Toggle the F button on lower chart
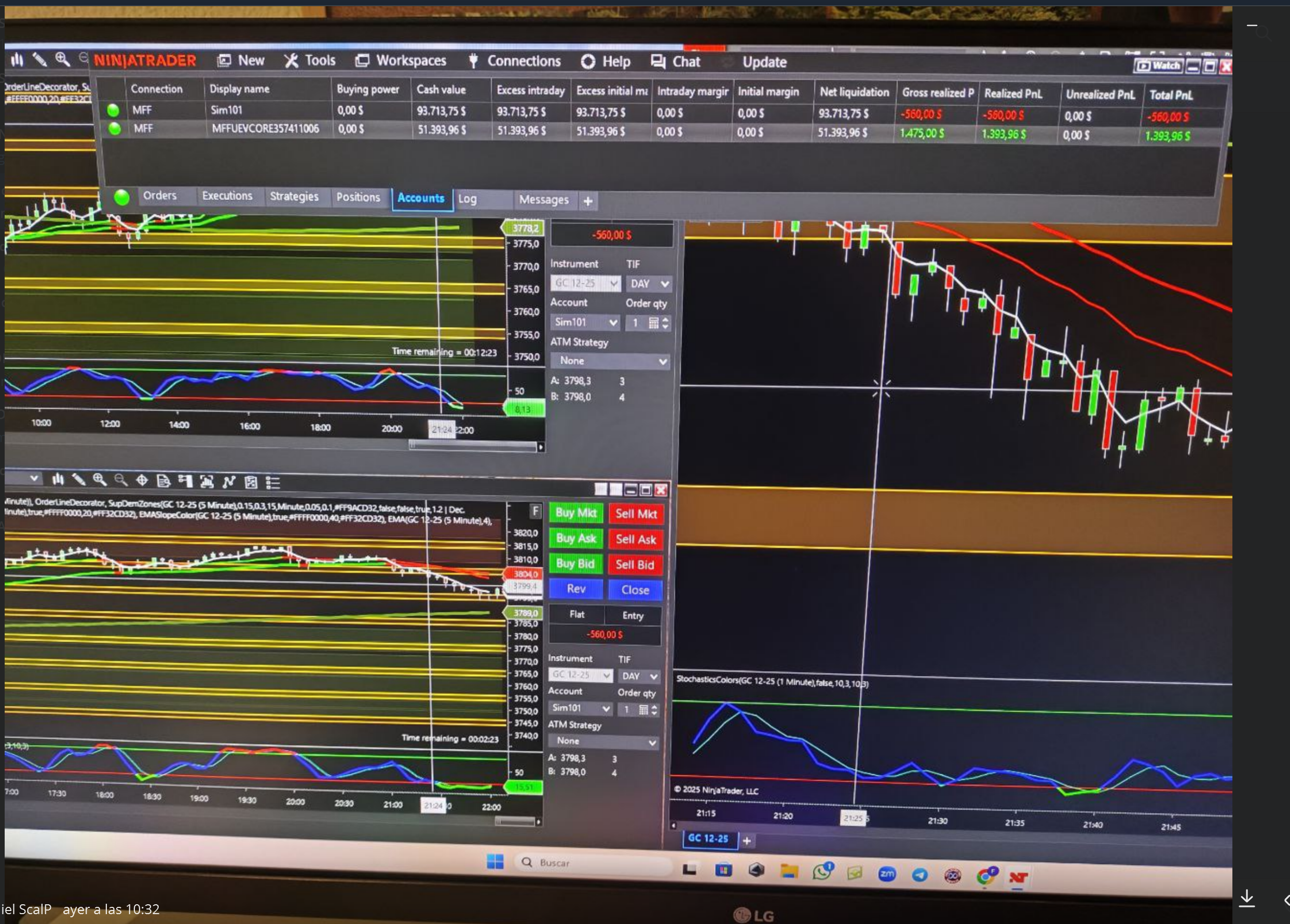 click(x=535, y=511)
